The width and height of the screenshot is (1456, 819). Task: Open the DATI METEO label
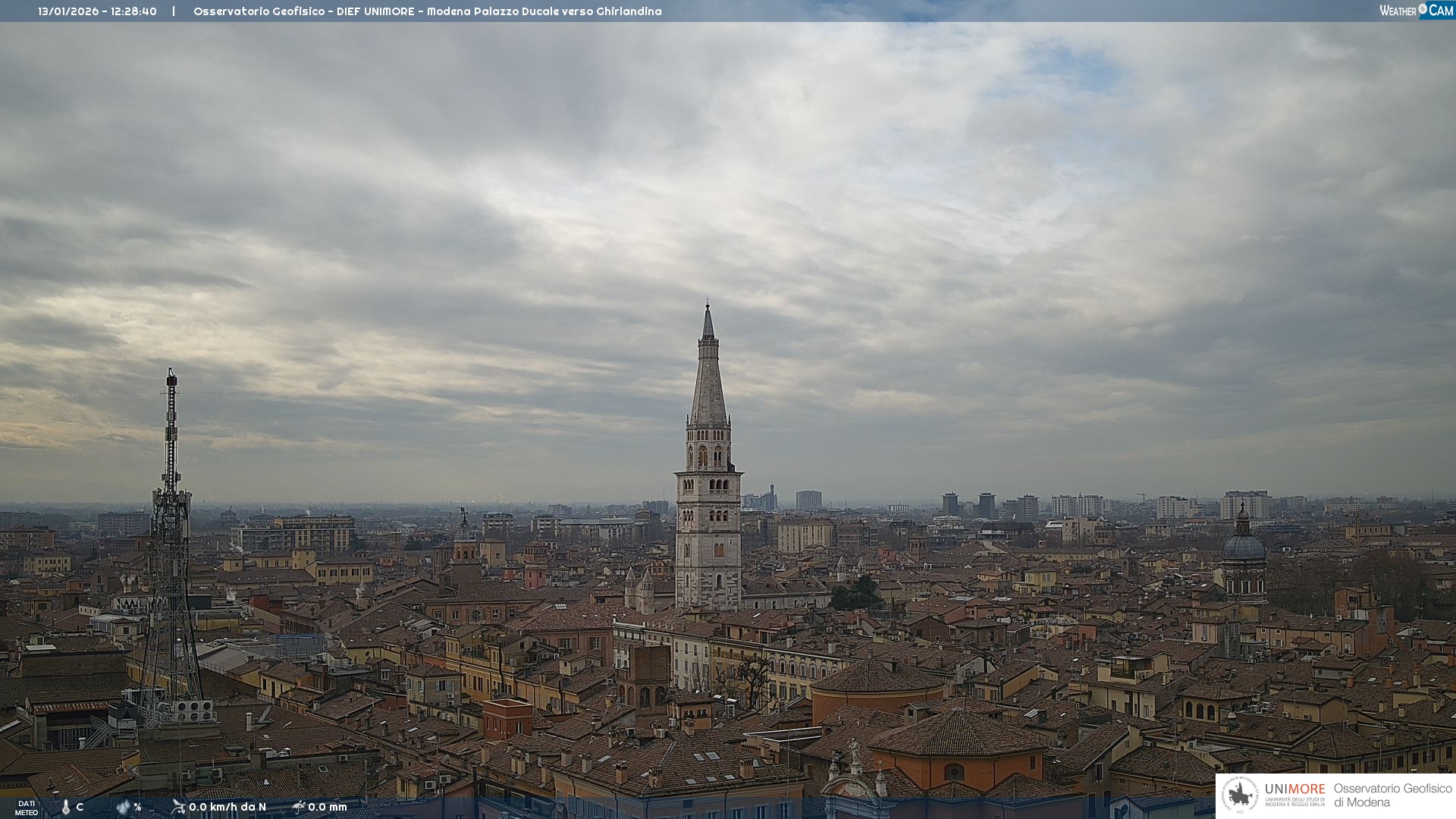[x=27, y=808]
